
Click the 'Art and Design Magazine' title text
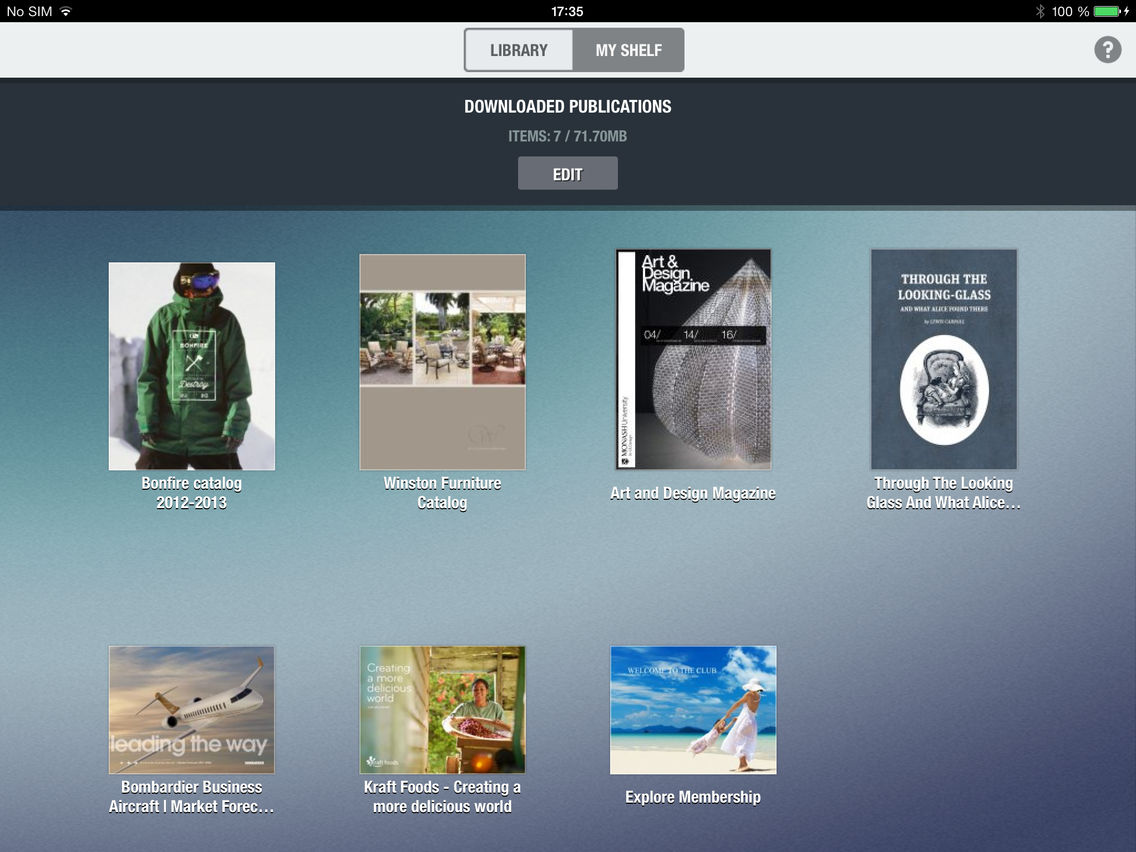pos(693,493)
